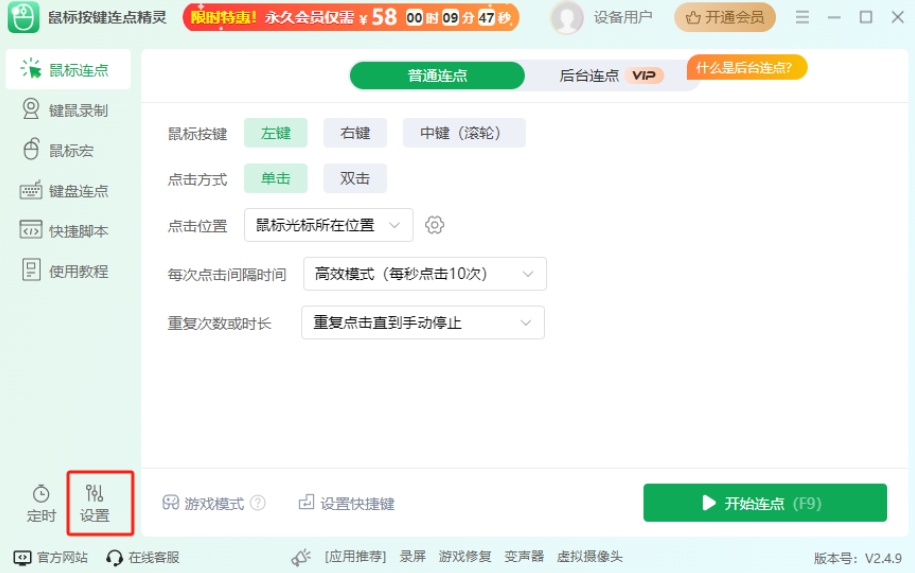Open the hamburger menu icon

pos(802,18)
